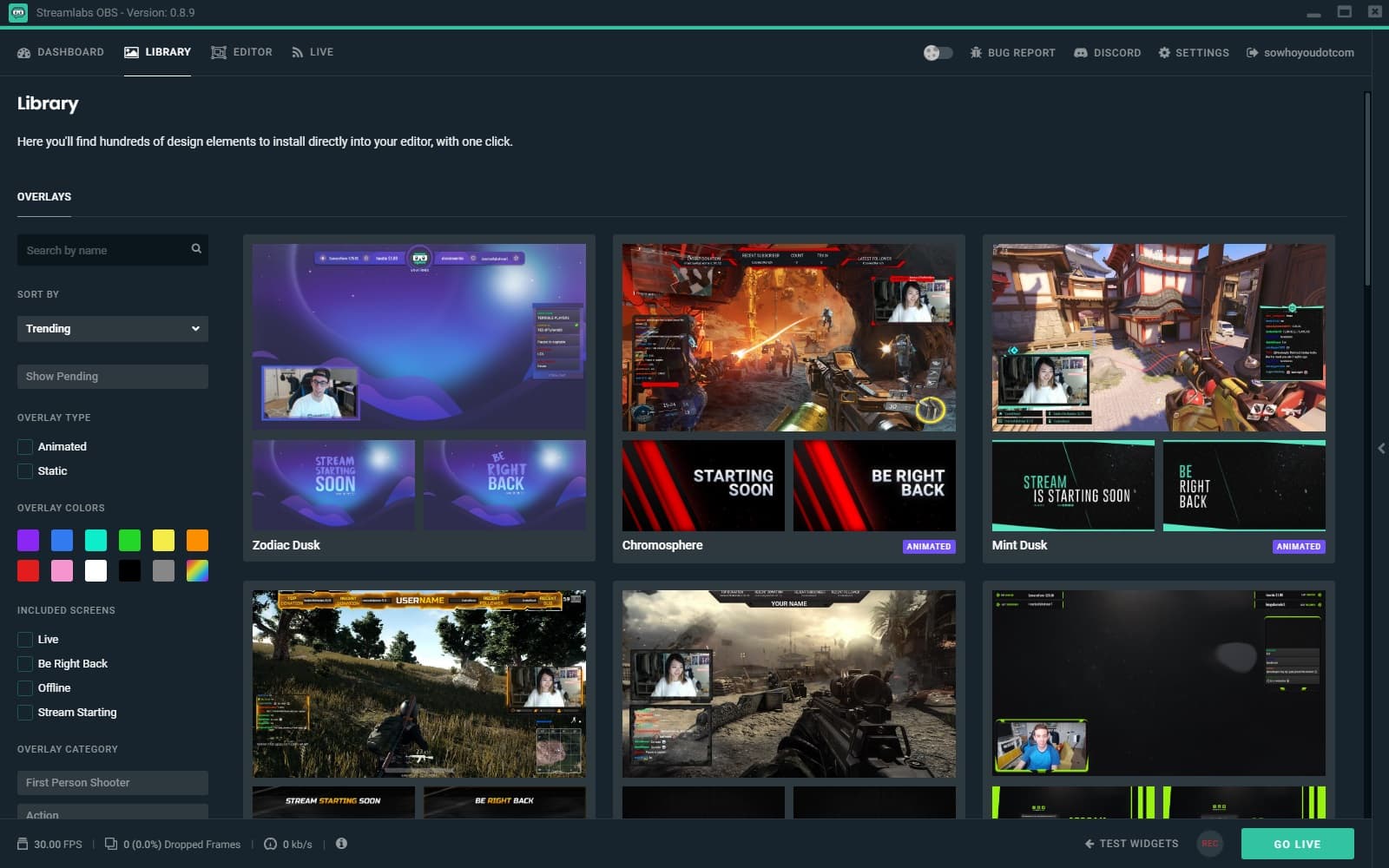Open Settings via the gear icon
The width and height of the screenshot is (1389, 868).
pyautogui.click(x=1164, y=52)
